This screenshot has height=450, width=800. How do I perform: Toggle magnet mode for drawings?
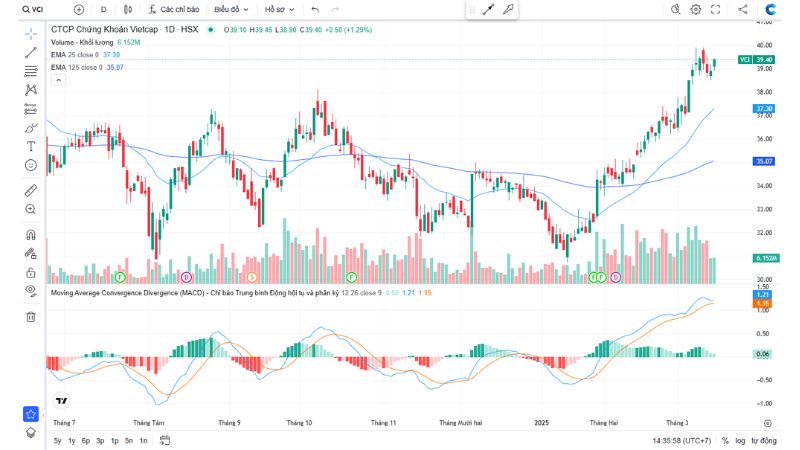pyautogui.click(x=31, y=235)
